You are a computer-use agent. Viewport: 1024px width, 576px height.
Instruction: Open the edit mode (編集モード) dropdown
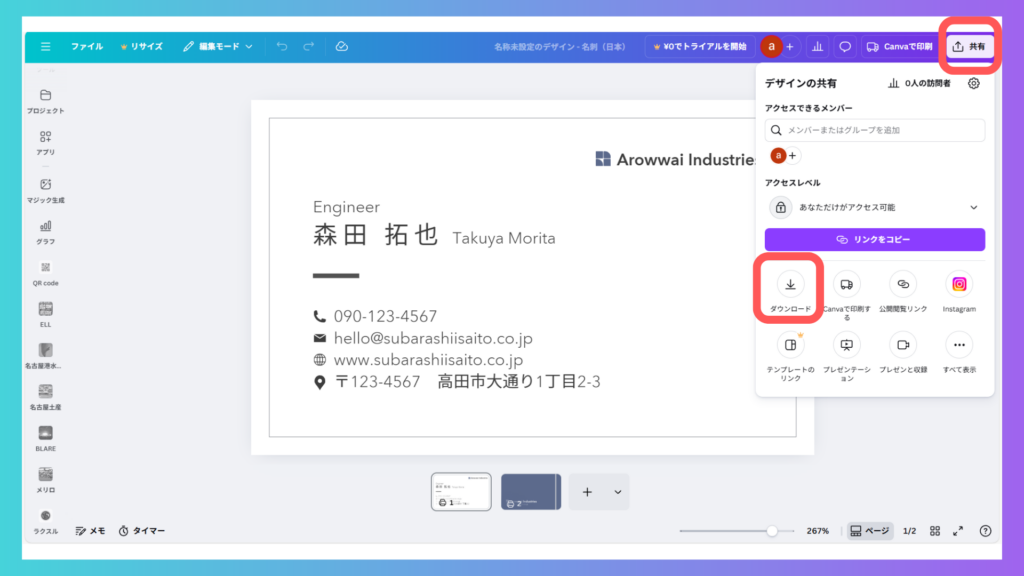coord(218,47)
